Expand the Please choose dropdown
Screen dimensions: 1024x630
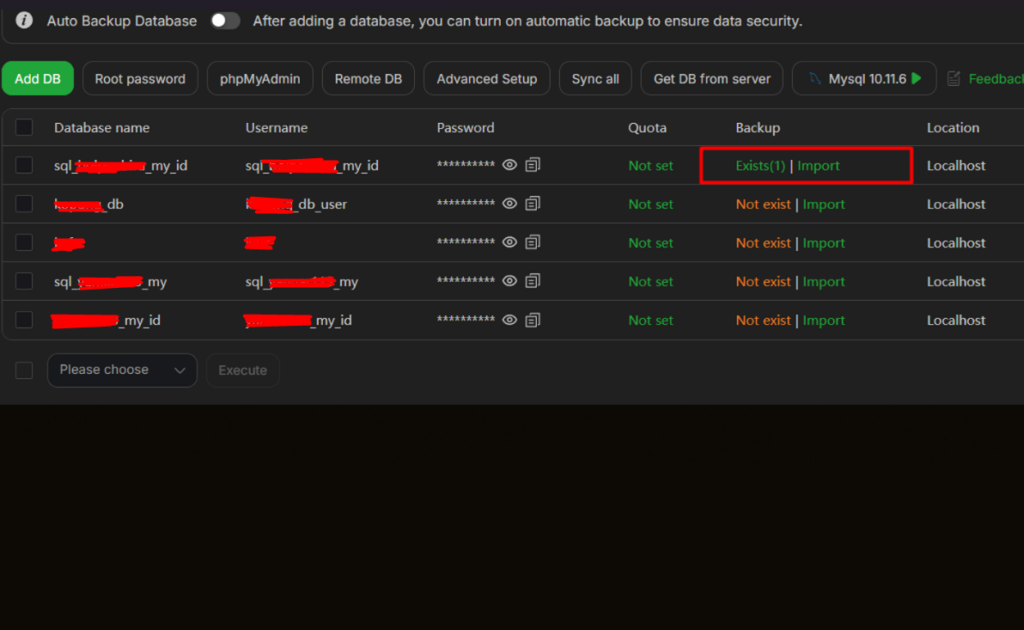coord(122,370)
